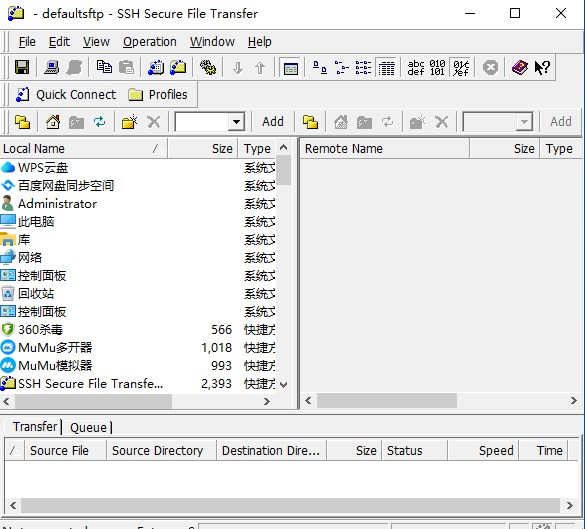Click the What's This help cursor icon
The width and height of the screenshot is (585, 529).
[542, 68]
